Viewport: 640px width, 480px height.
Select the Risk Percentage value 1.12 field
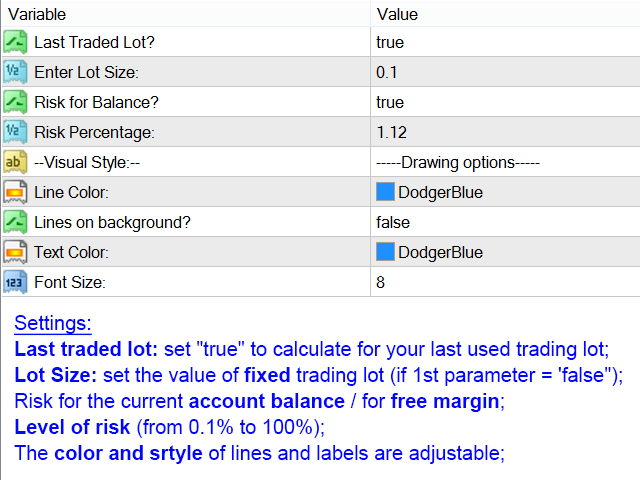point(505,132)
